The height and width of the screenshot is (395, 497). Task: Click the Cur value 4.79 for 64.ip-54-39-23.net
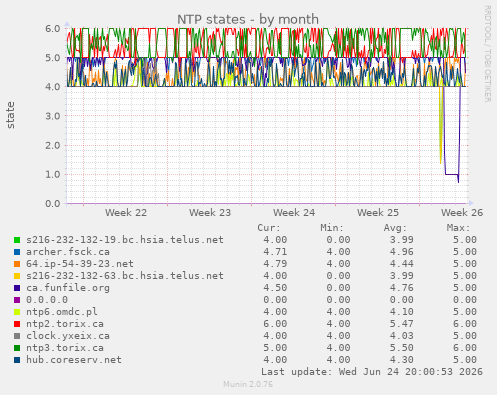pos(275,264)
